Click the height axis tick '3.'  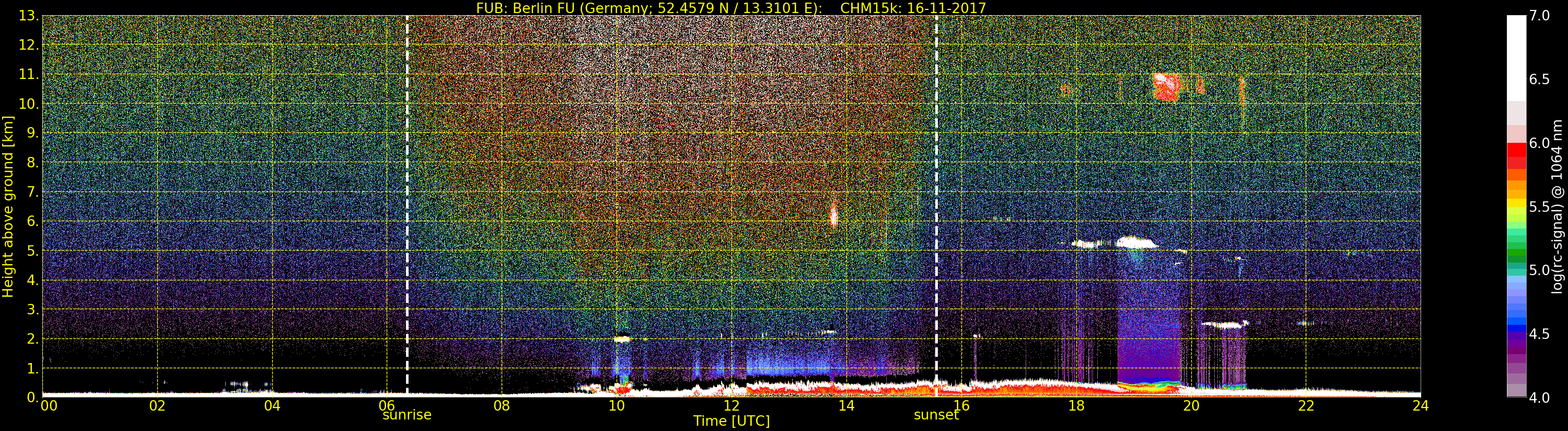(x=32, y=309)
